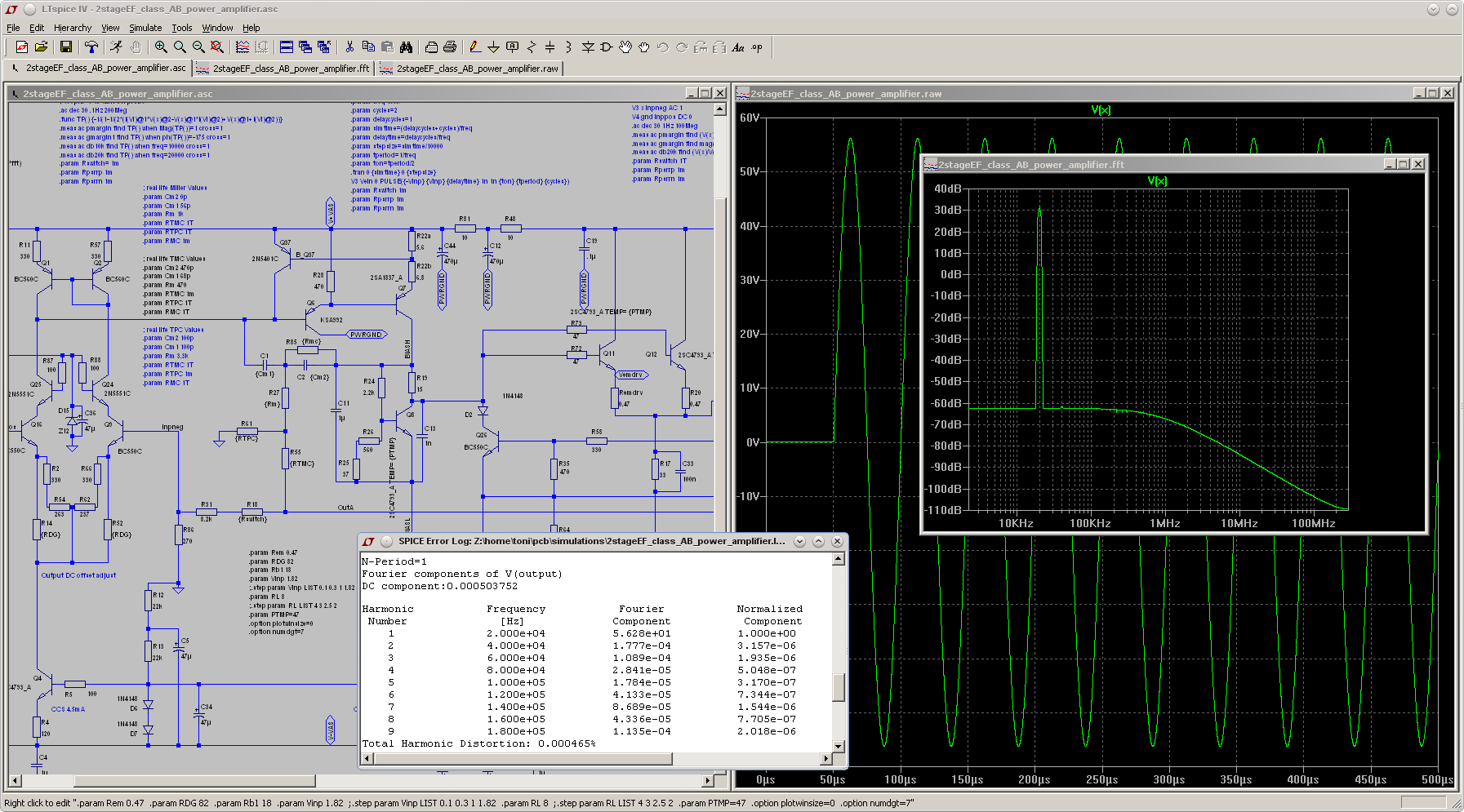The image size is (1464, 812).
Task: Place a diode using the toolbar icon
Action: [x=587, y=47]
